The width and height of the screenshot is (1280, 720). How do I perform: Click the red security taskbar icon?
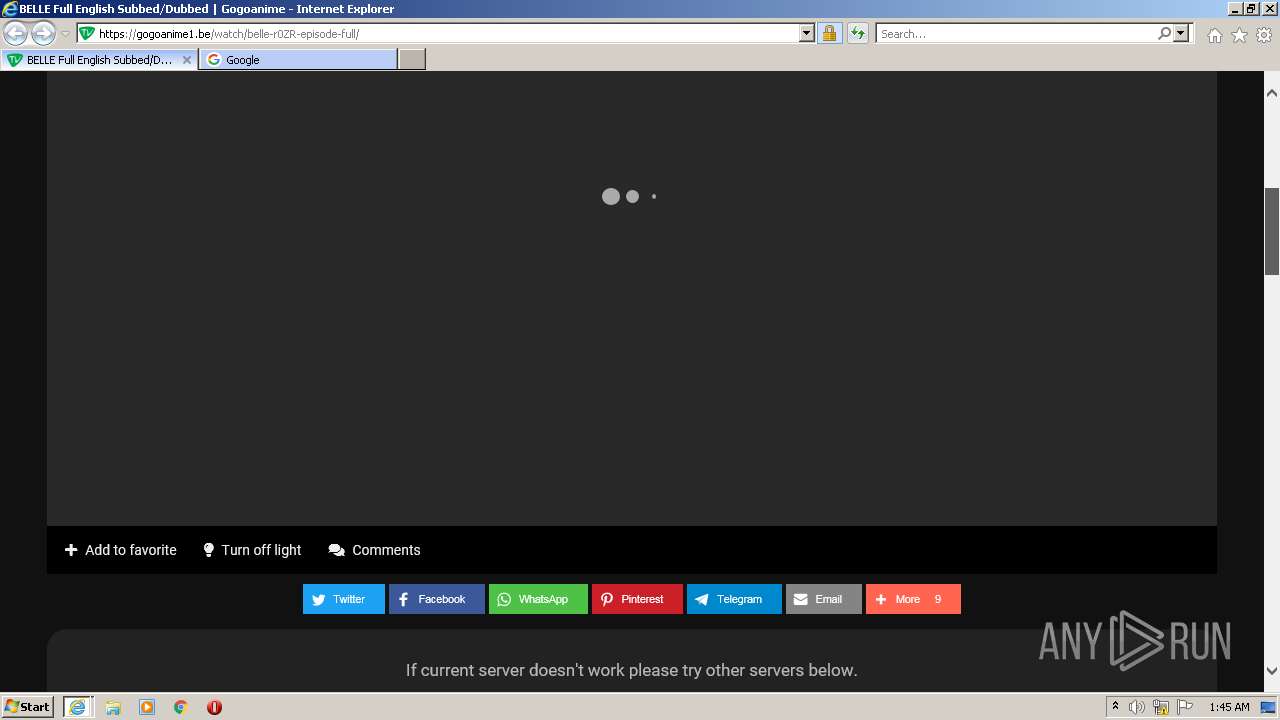point(214,707)
